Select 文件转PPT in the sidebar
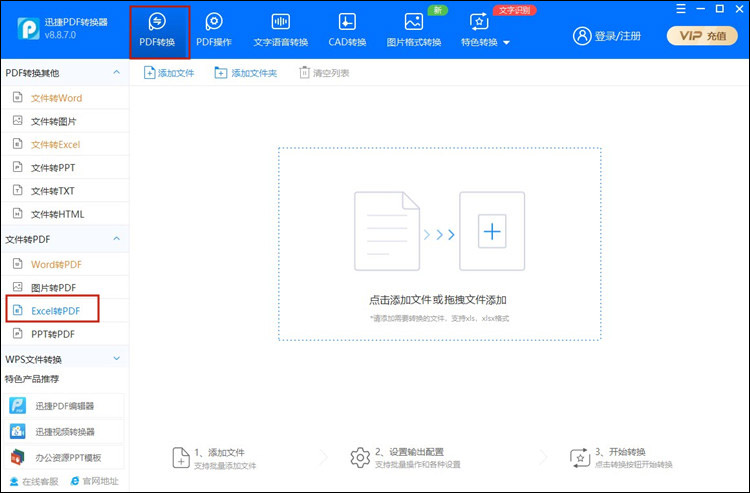Screen dimensions: 750x493 (65, 167)
